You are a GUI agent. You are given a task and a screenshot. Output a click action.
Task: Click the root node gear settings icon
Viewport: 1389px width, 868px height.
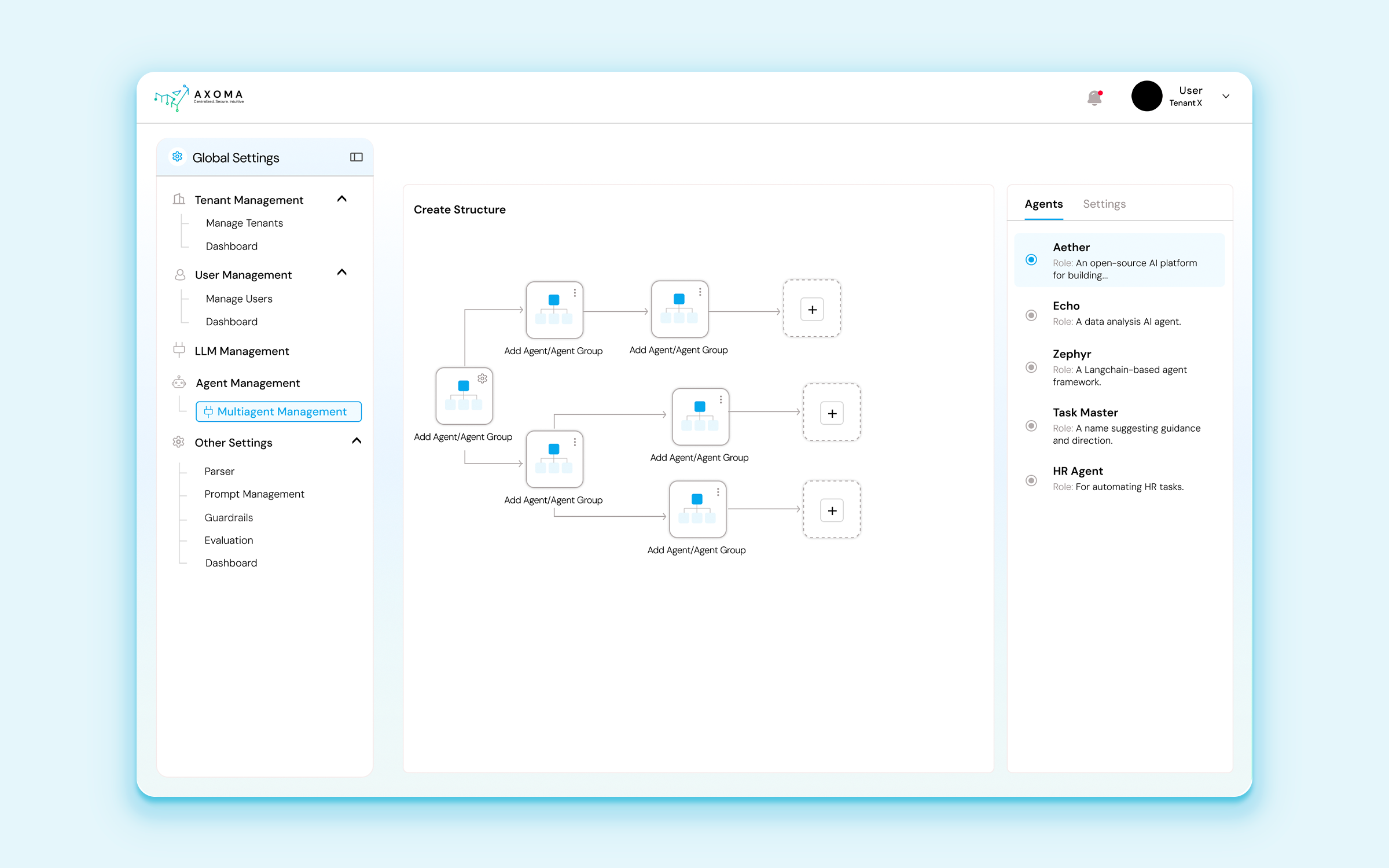482,378
